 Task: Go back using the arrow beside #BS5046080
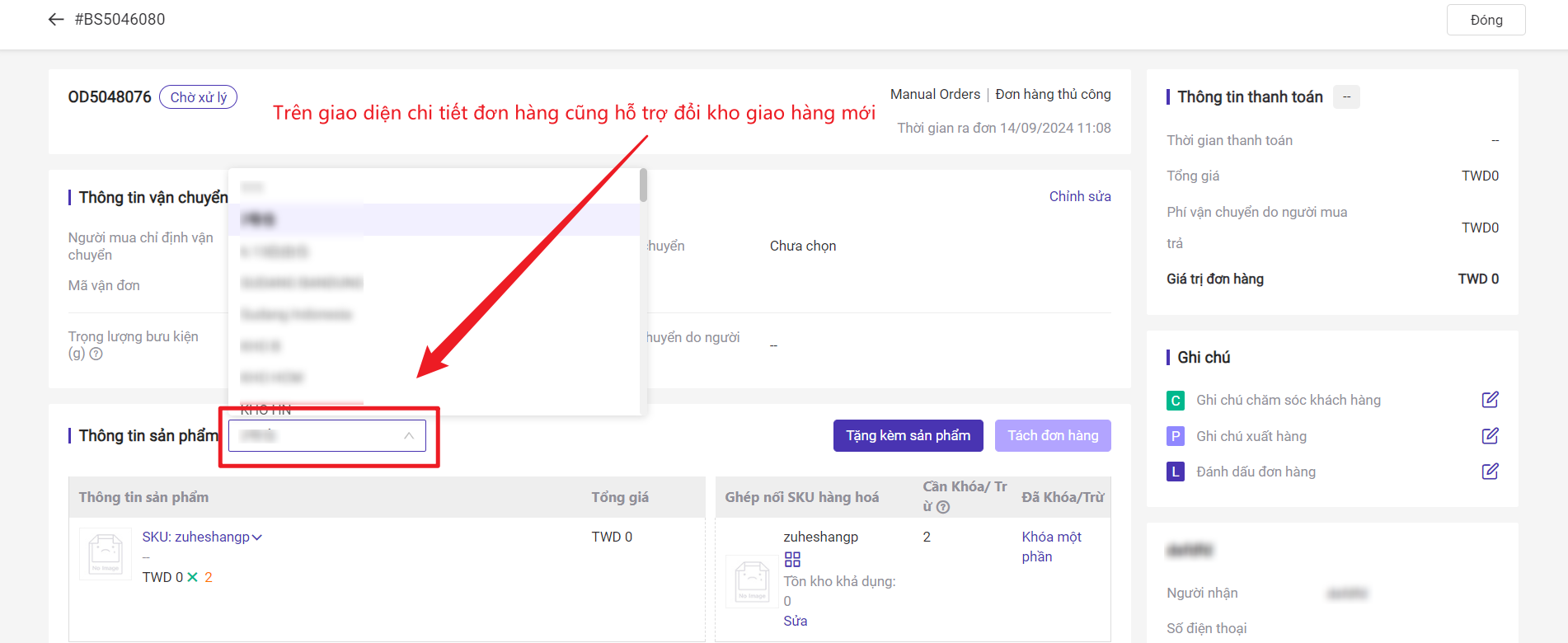pyautogui.click(x=56, y=20)
